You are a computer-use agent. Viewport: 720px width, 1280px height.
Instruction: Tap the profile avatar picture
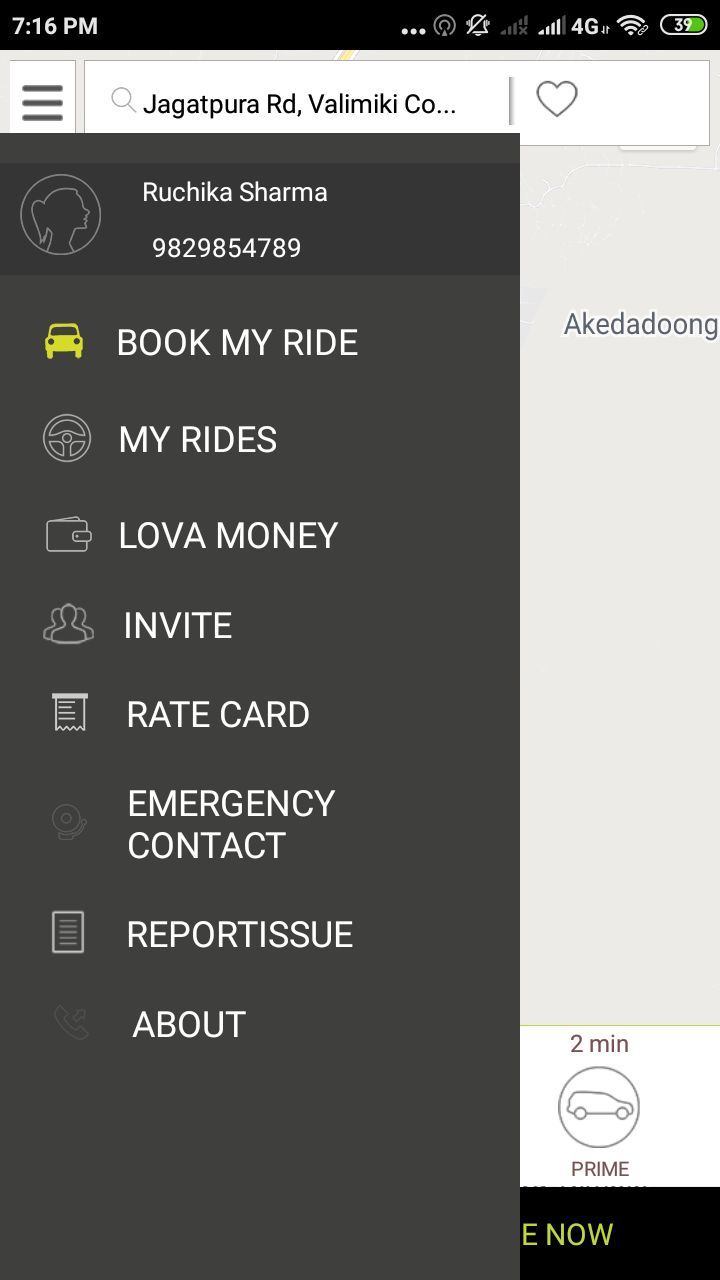(60, 215)
